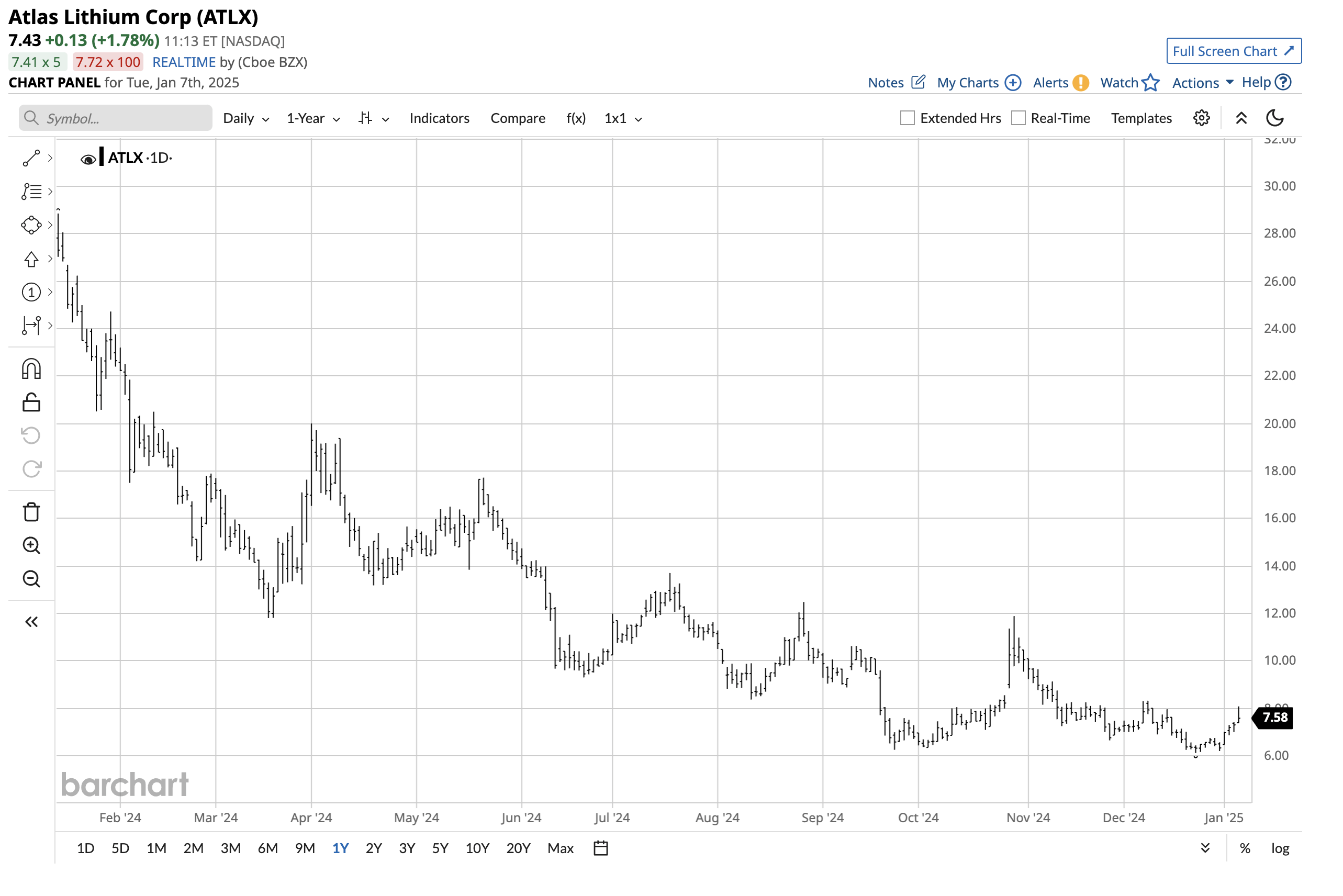Click the trash icon to delete drawings
This screenshot has width=1343, height=896.
click(x=31, y=512)
